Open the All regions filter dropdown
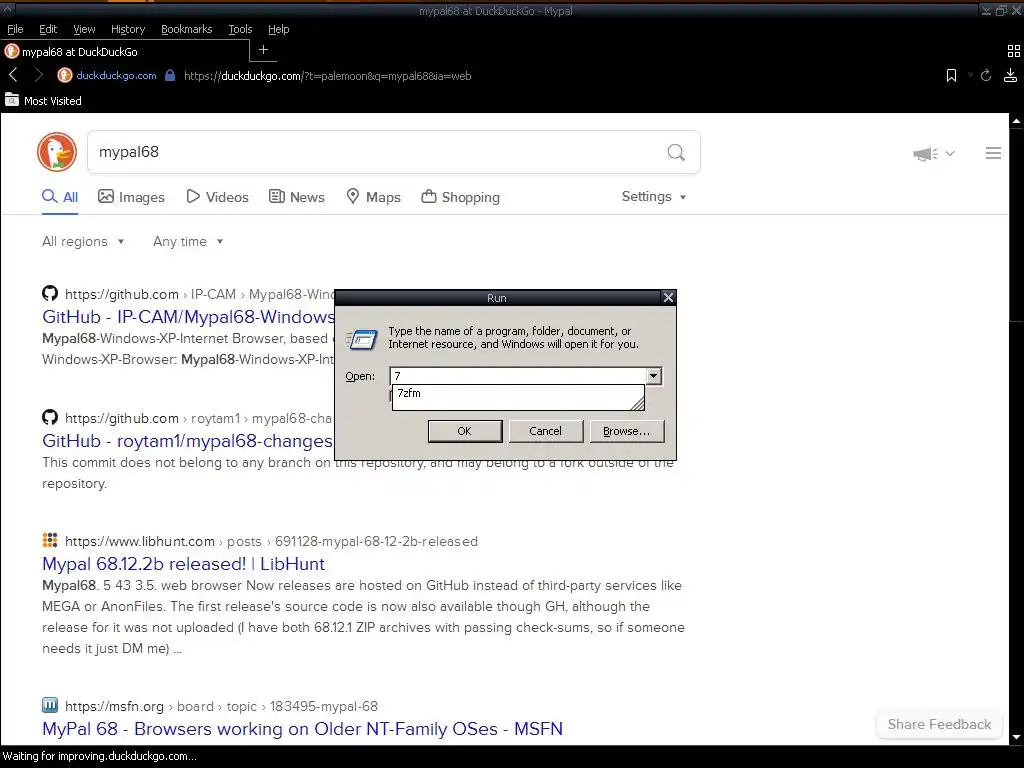The width and height of the screenshot is (1024, 768). [x=83, y=242]
